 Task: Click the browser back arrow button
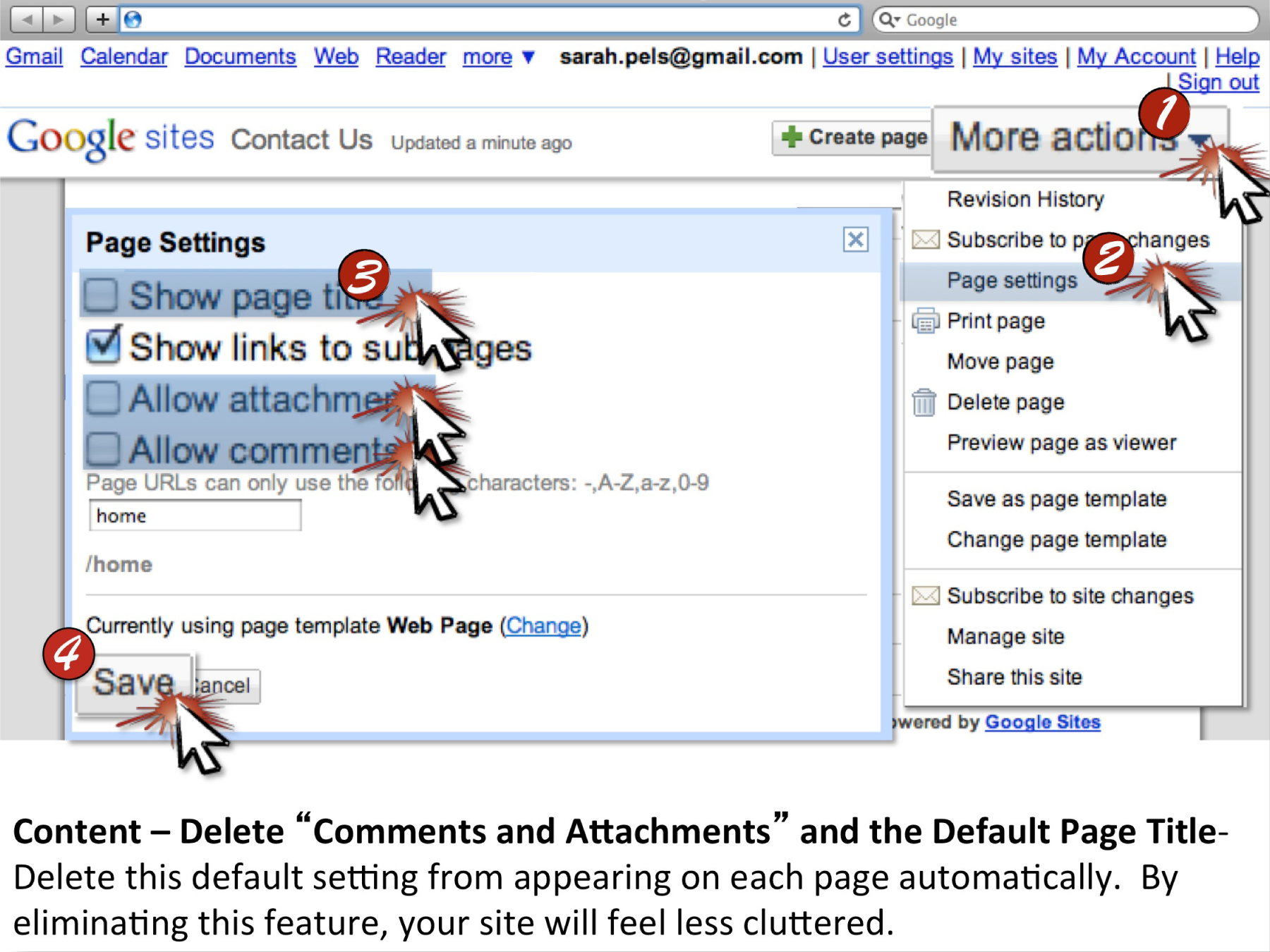pos(27,19)
